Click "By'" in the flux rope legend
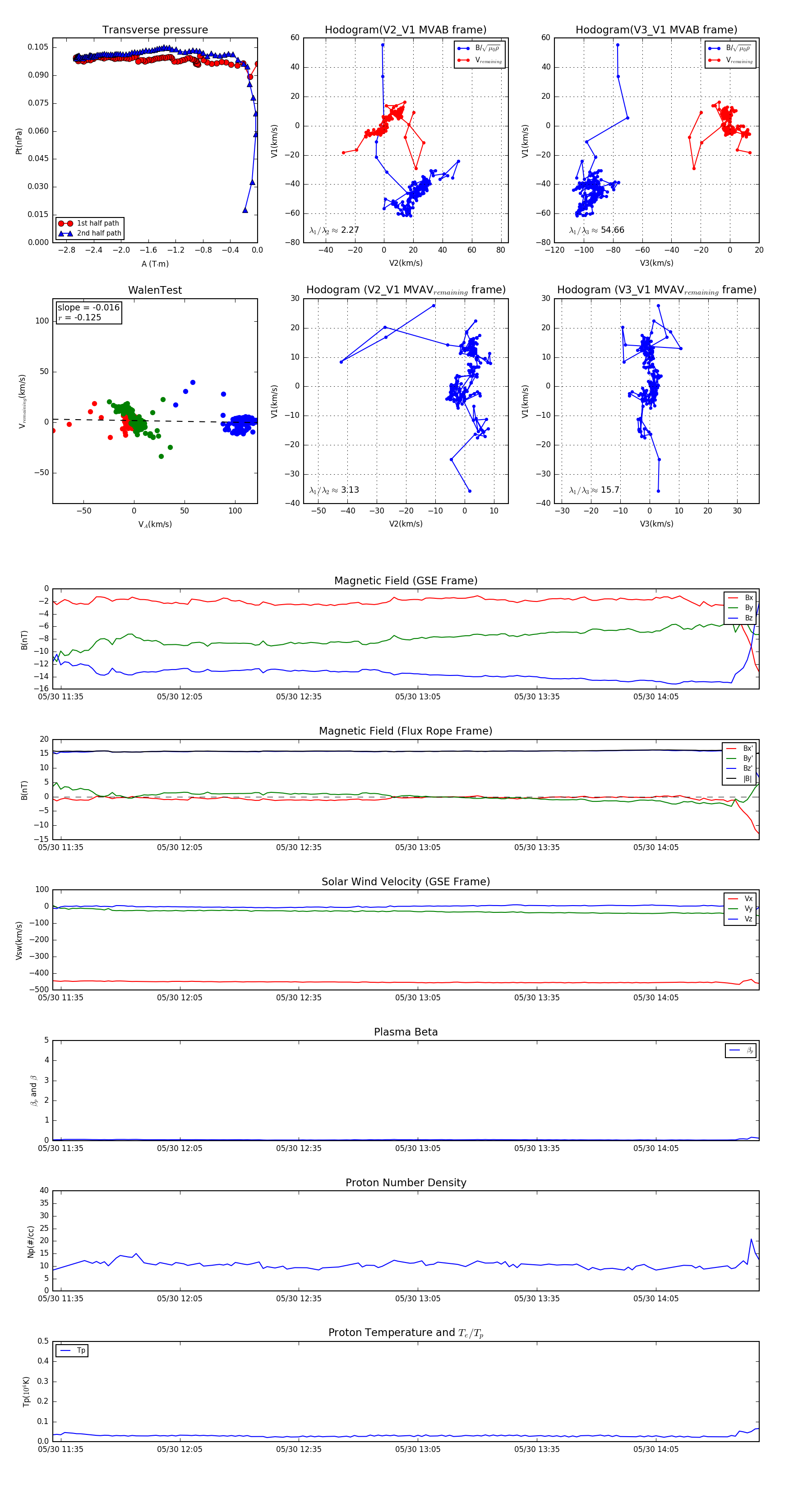Screen dimensions: 812x1489 739,758
